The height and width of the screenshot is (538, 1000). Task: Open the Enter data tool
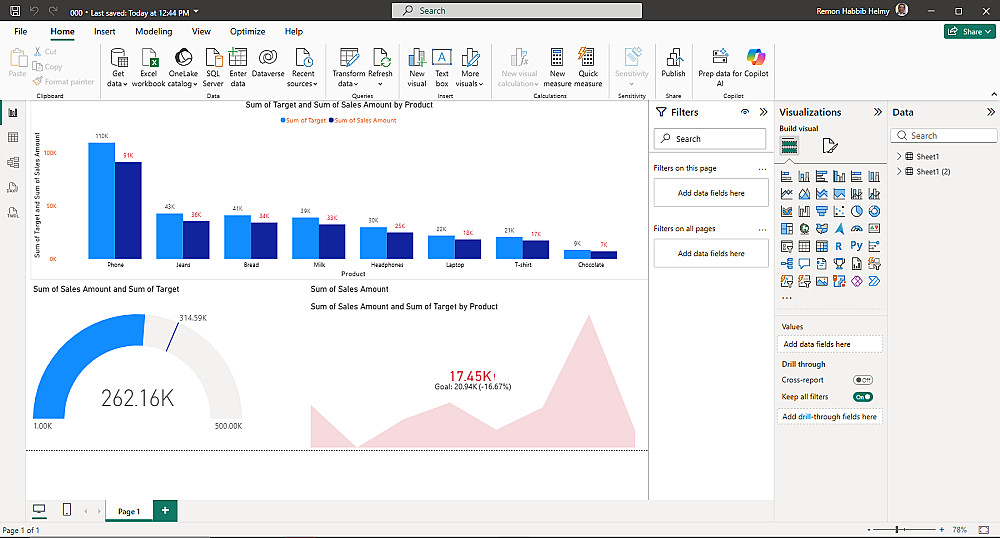click(x=238, y=68)
